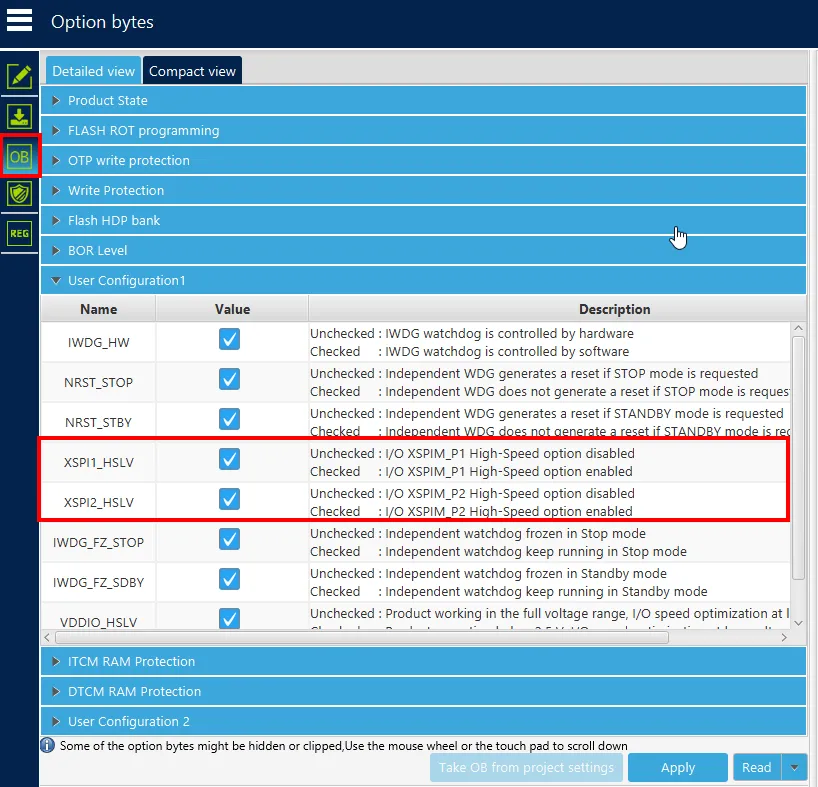Toggle the VDDIO_HSLV checkbox
The height and width of the screenshot is (787, 818).
tap(230, 619)
